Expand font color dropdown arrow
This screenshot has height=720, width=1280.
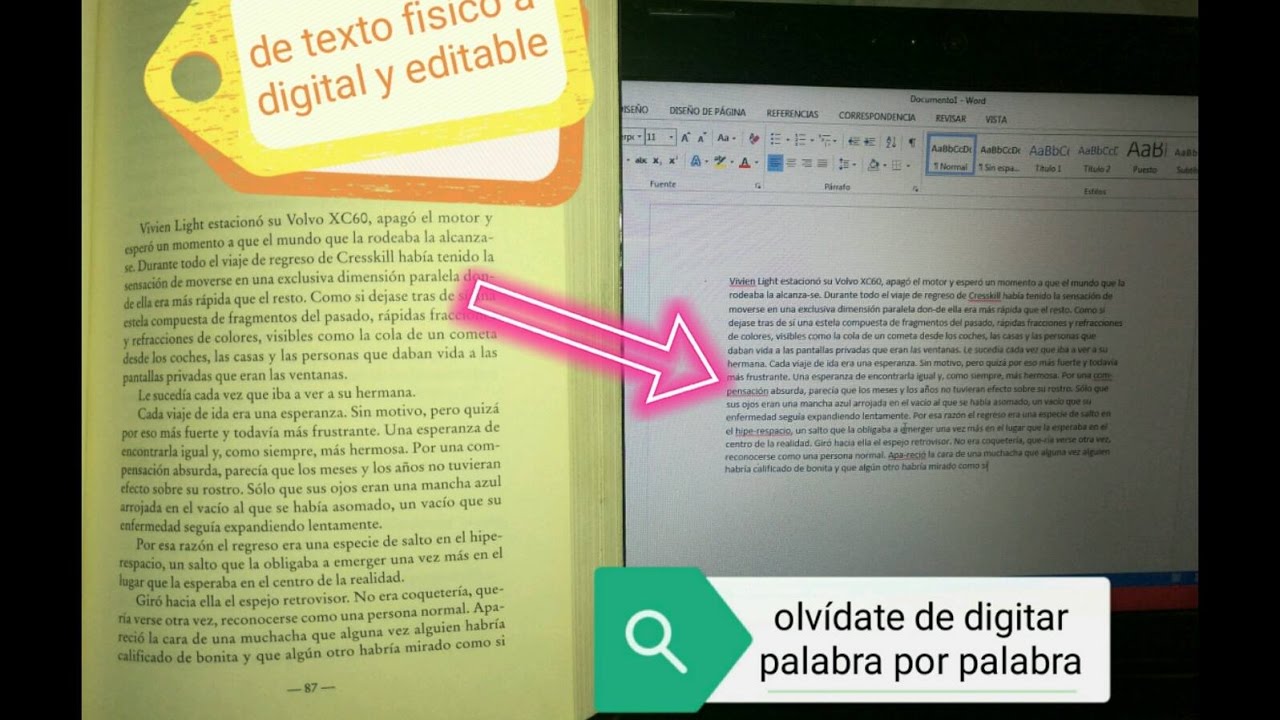tap(756, 162)
